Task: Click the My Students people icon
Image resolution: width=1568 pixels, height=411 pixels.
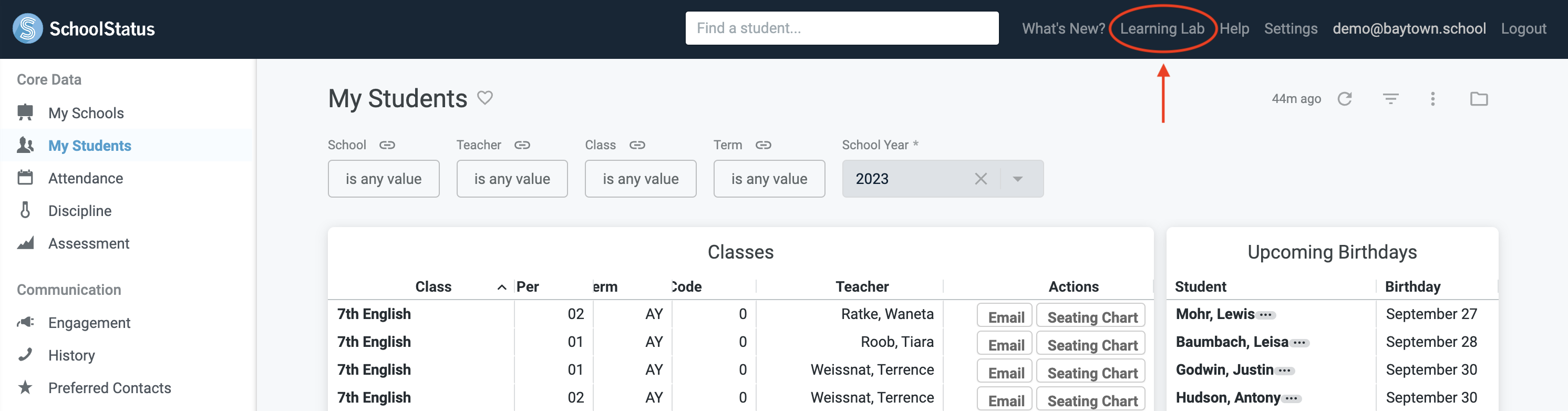Action: tap(25, 145)
